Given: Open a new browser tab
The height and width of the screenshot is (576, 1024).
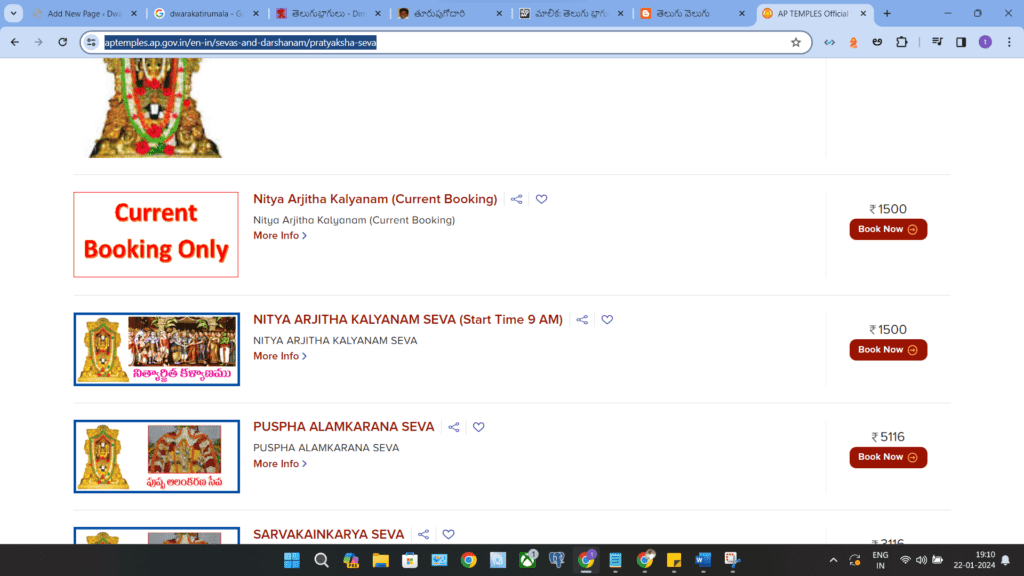Looking at the screenshot, I should click(x=887, y=13).
